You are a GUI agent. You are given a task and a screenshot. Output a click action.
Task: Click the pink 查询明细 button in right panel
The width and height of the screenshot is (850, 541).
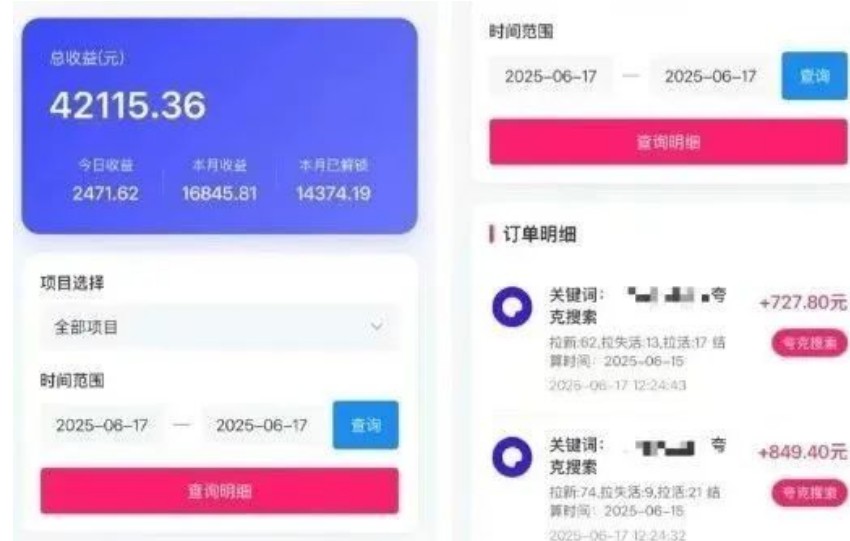(668, 142)
